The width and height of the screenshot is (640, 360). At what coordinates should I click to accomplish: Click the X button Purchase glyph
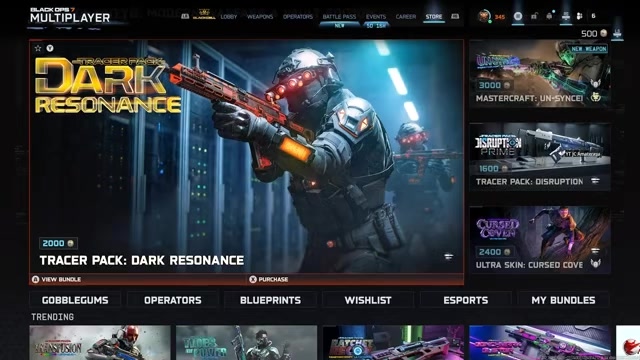(x=253, y=279)
